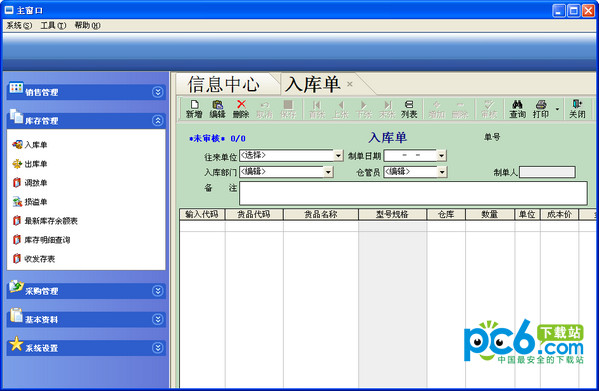The height and width of the screenshot is (391, 599).
Task: Click the 删除 row icon beside 添加
Action: pos(460,109)
